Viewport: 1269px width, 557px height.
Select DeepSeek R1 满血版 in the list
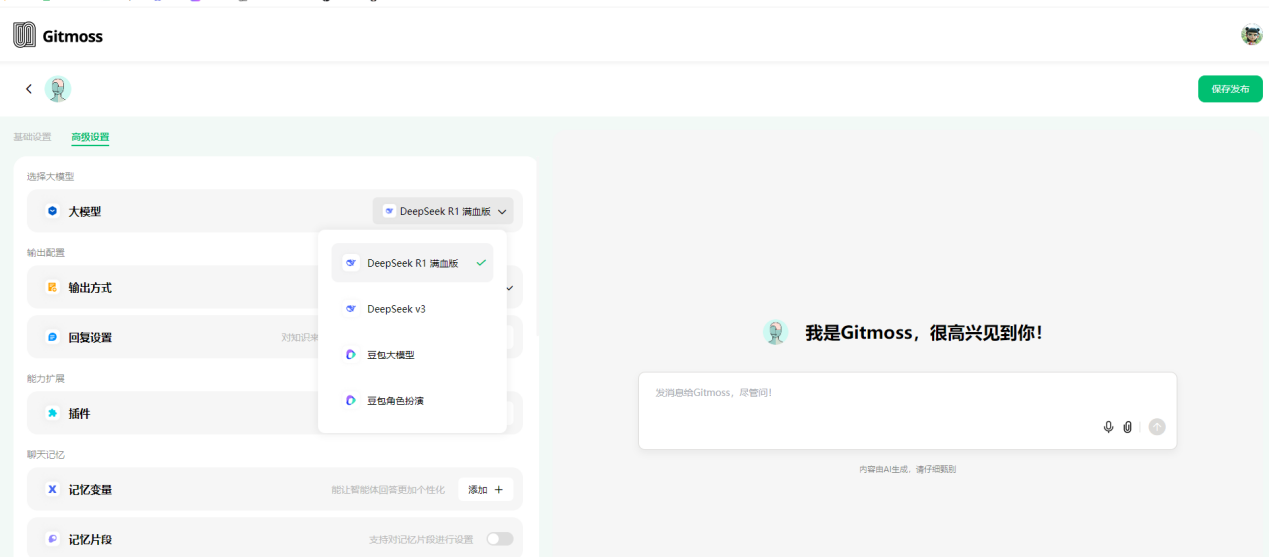point(412,263)
